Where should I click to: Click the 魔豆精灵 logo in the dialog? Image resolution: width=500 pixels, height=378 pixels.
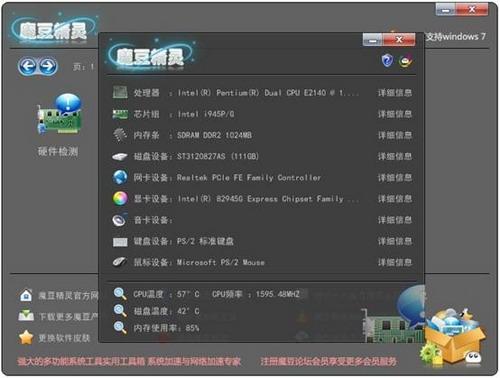pos(151,54)
